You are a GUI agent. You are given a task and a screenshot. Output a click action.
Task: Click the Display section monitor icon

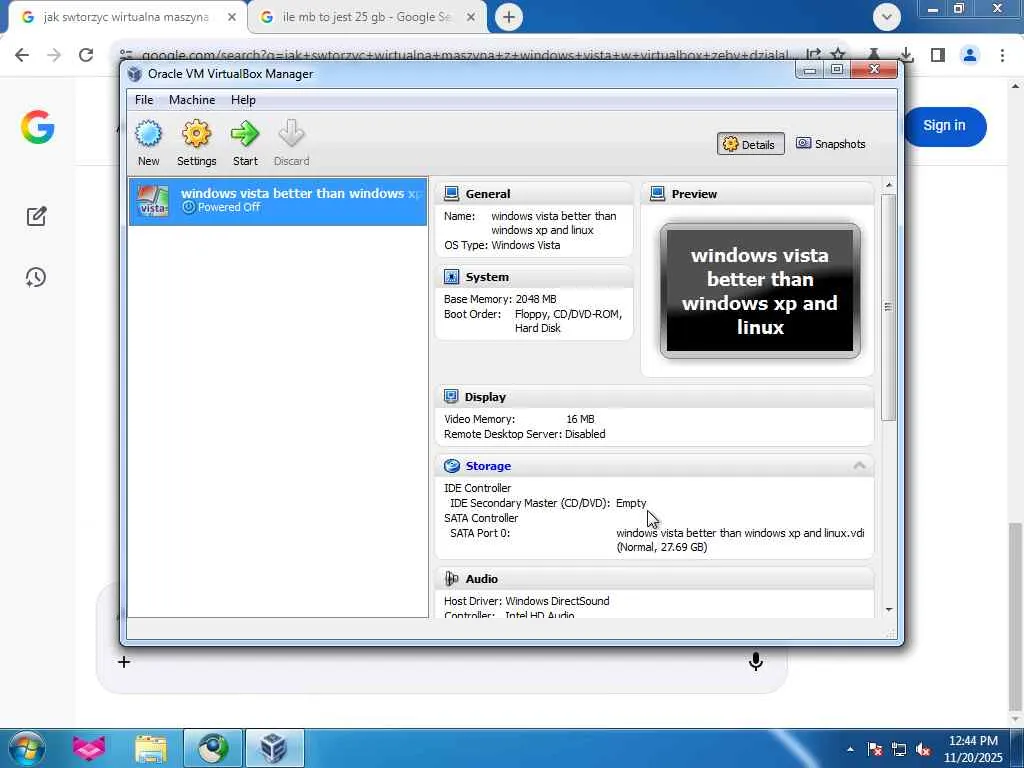[x=451, y=396]
